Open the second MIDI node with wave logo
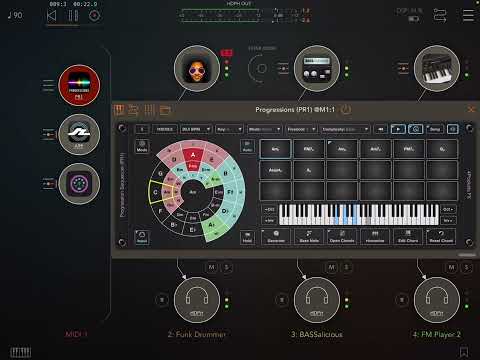 pos(79,134)
